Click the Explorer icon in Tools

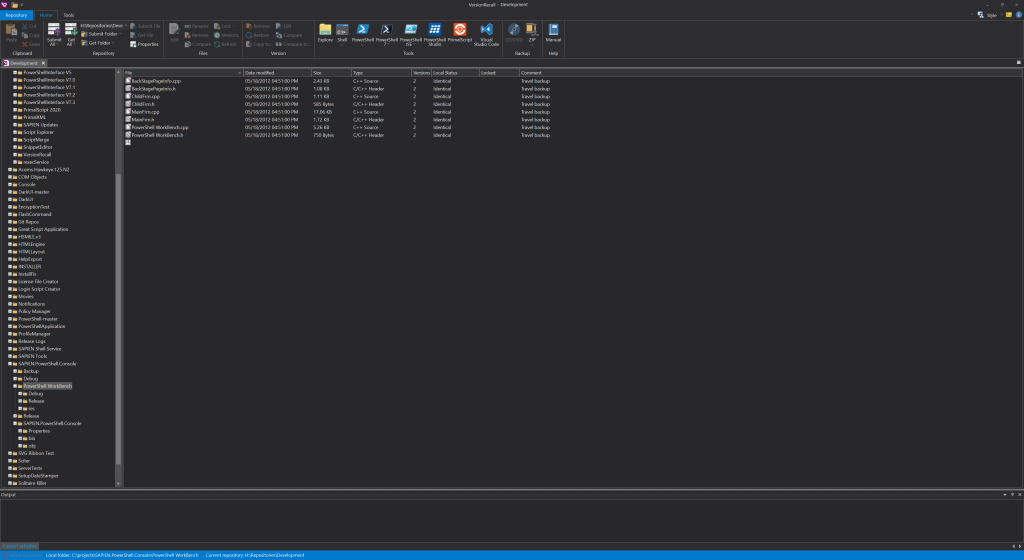point(325,33)
